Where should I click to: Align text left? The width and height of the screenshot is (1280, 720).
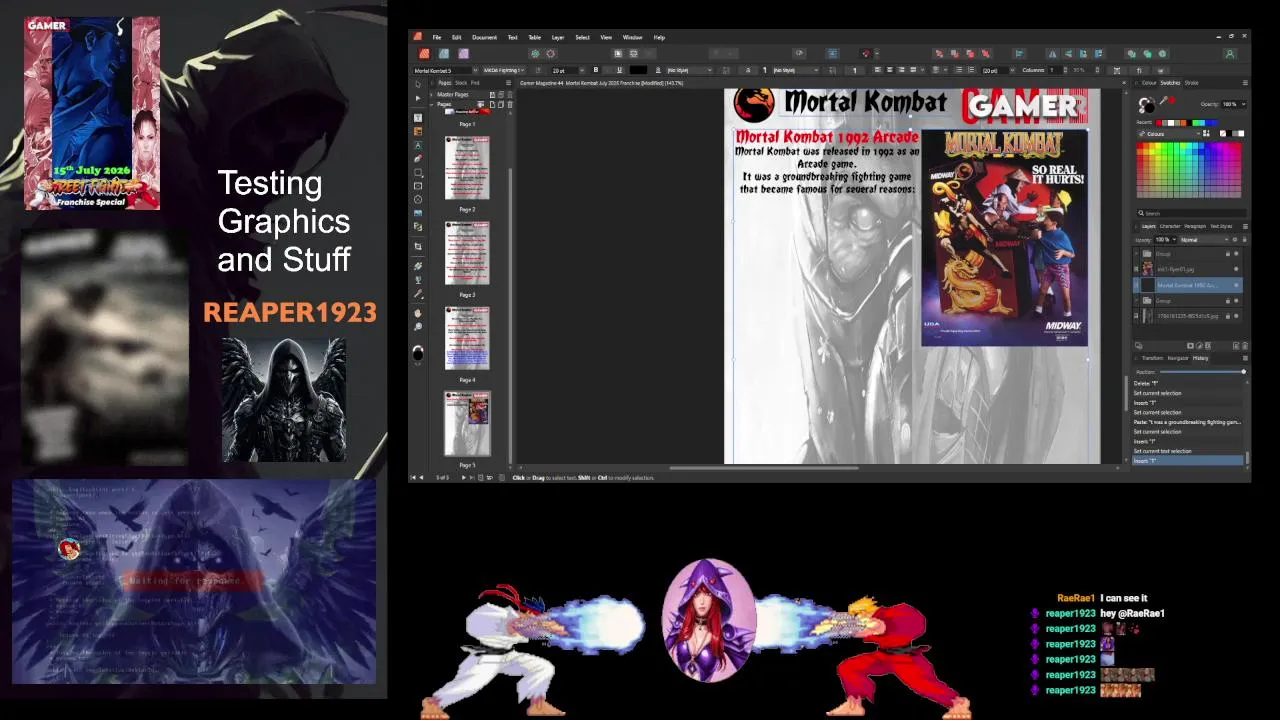point(878,70)
